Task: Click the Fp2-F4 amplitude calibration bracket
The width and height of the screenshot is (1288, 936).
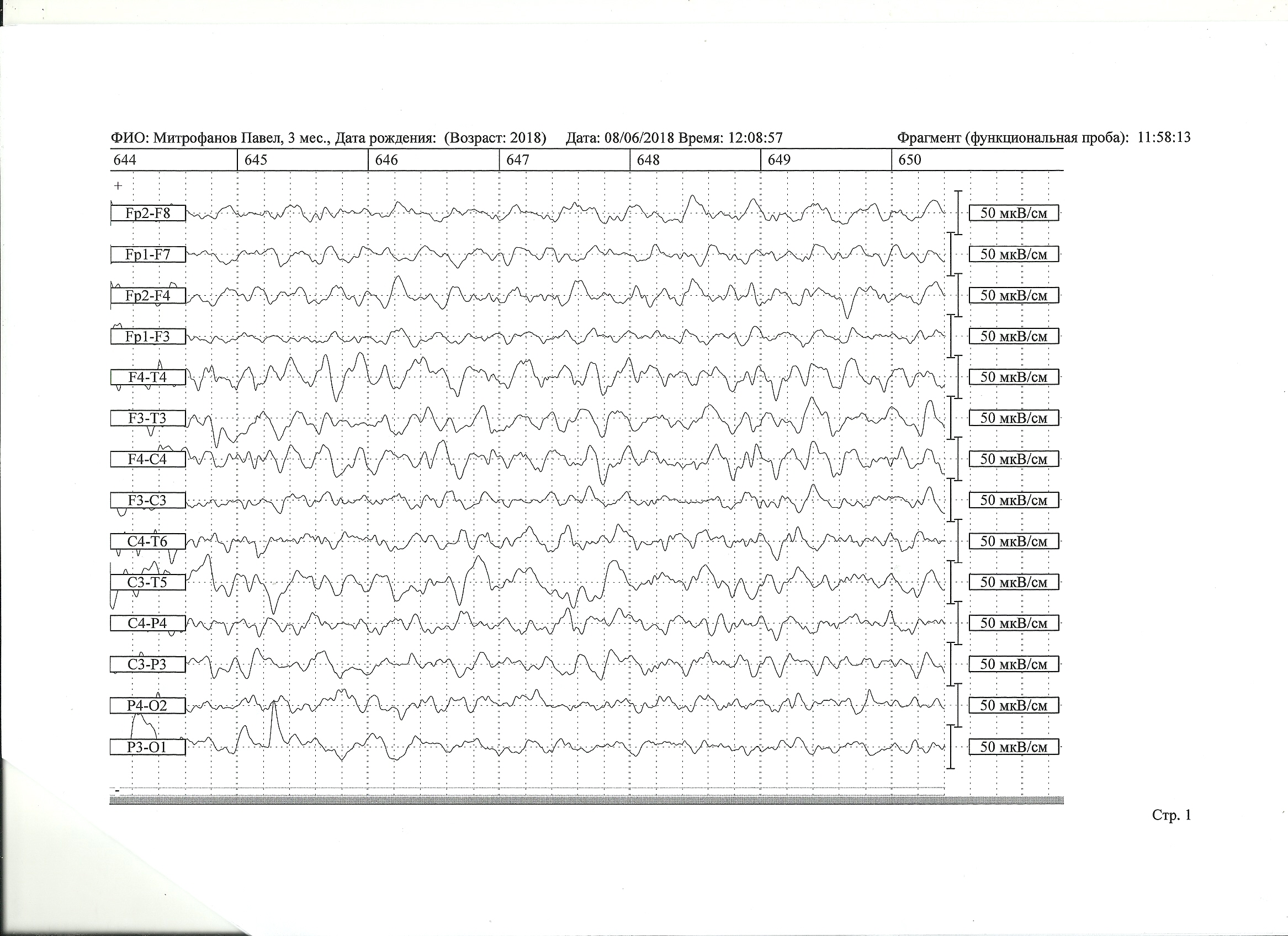Action: (x=958, y=295)
